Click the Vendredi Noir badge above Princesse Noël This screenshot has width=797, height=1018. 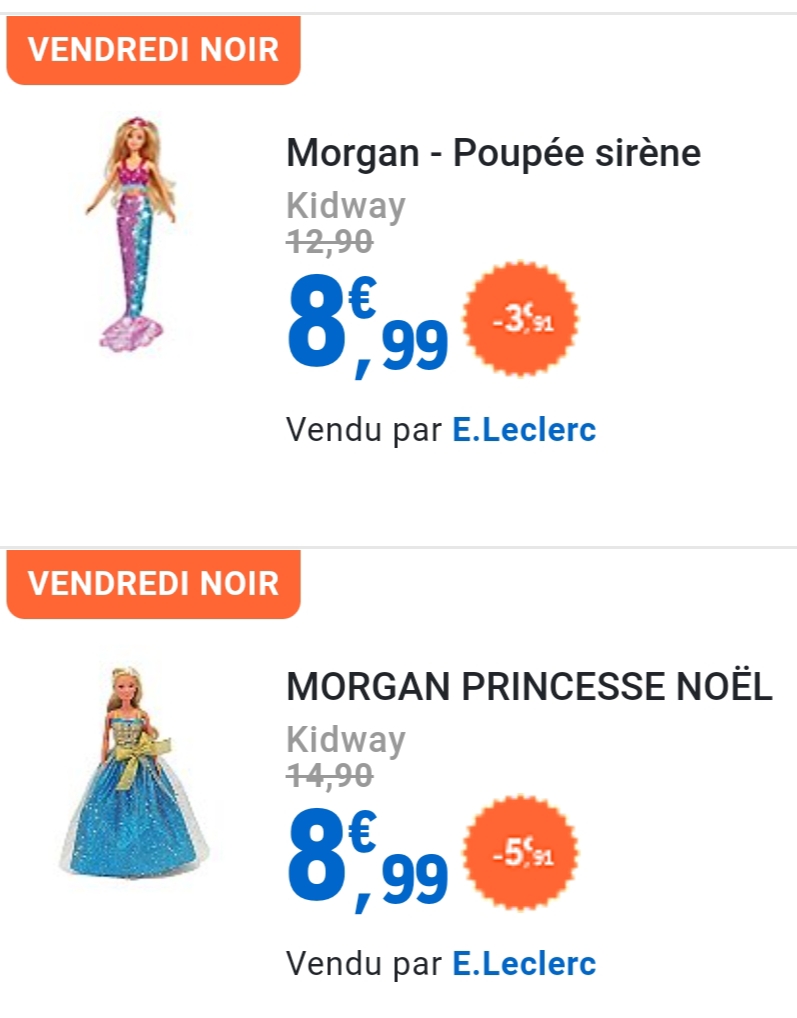click(x=153, y=583)
